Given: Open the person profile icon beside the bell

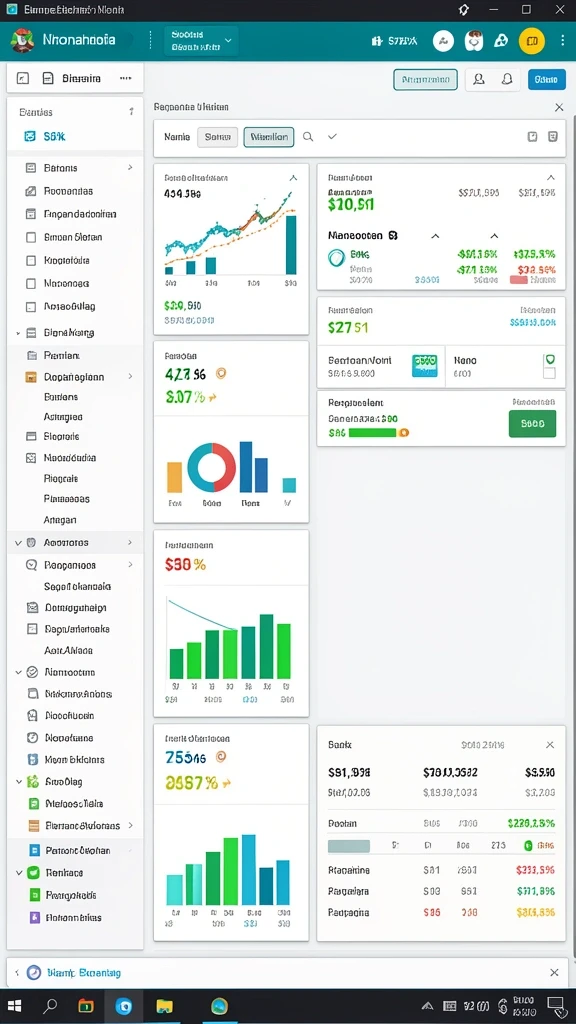Looking at the screenshot, I should pos(479,79).
